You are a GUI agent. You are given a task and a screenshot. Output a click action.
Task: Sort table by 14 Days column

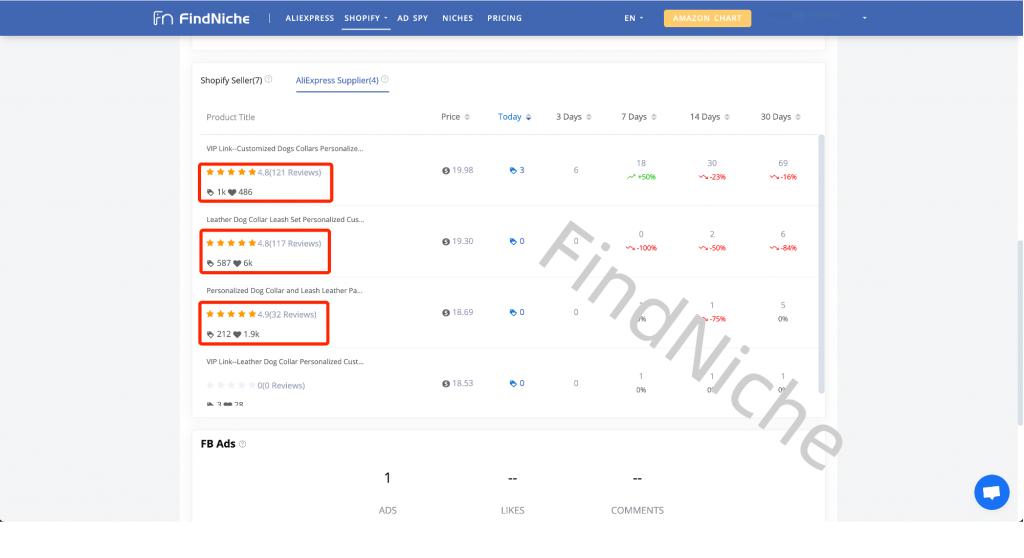click(709, 117)
